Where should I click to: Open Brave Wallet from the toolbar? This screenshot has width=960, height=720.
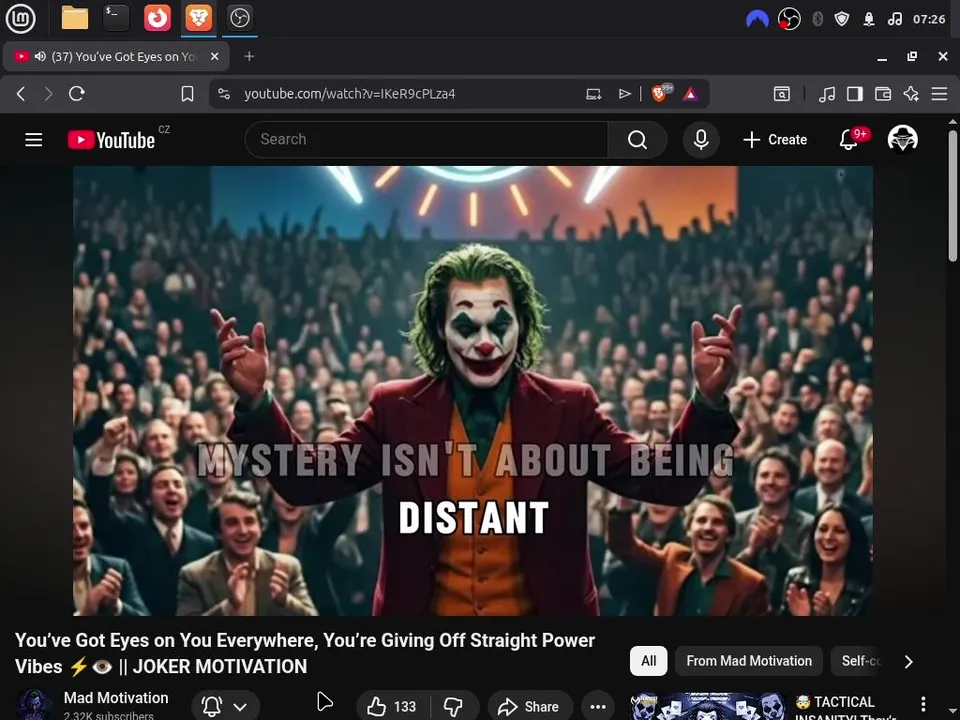tap(883, 94)
